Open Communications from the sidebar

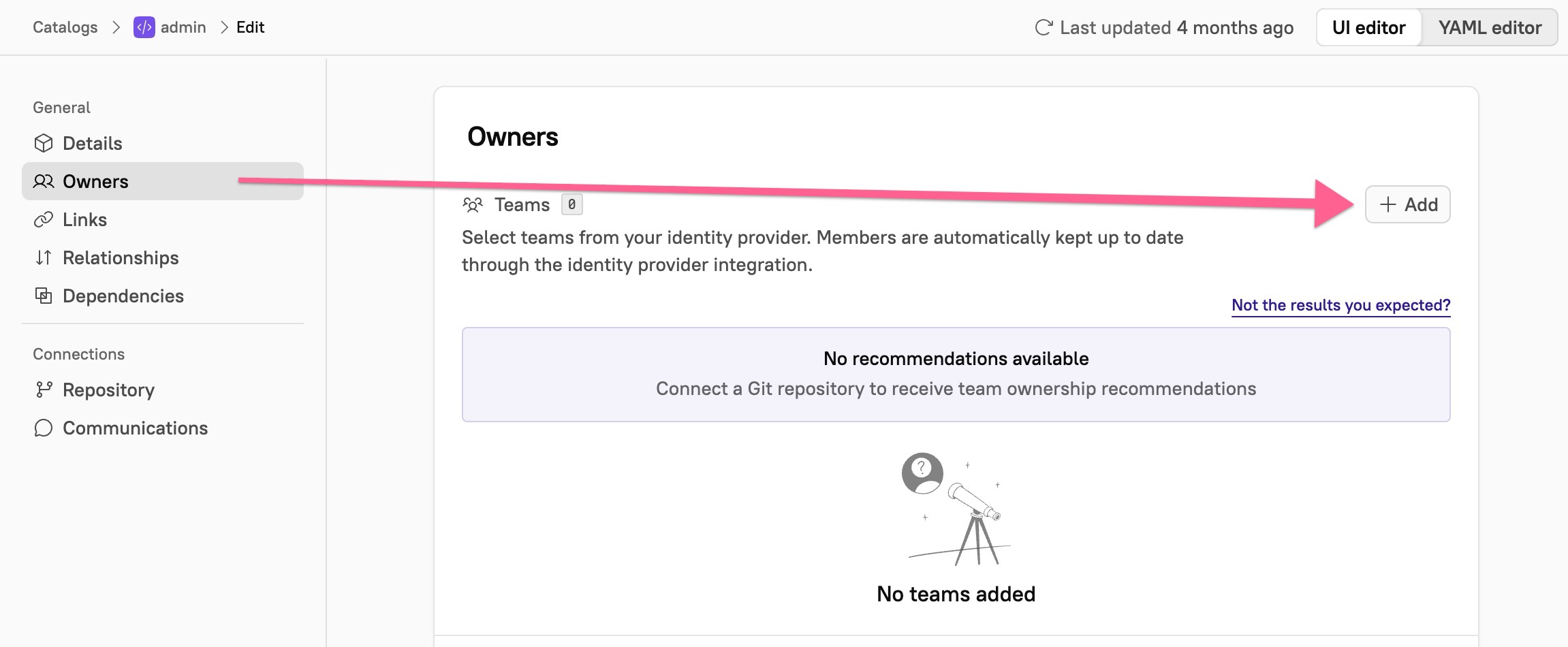135,428
